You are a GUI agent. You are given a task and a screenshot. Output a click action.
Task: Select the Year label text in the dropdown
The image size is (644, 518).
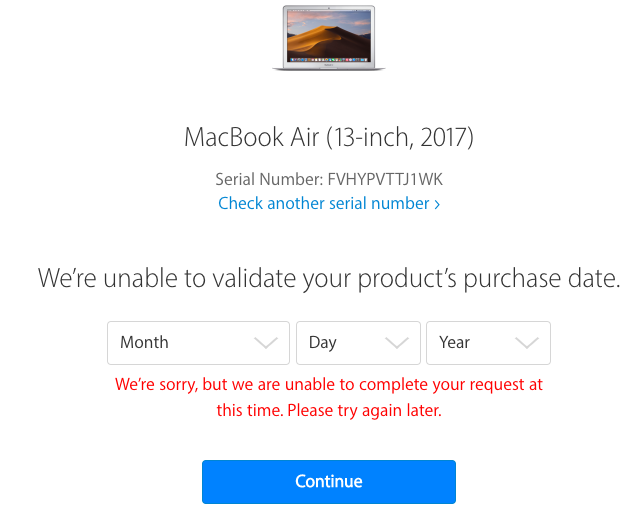point(454,342)
